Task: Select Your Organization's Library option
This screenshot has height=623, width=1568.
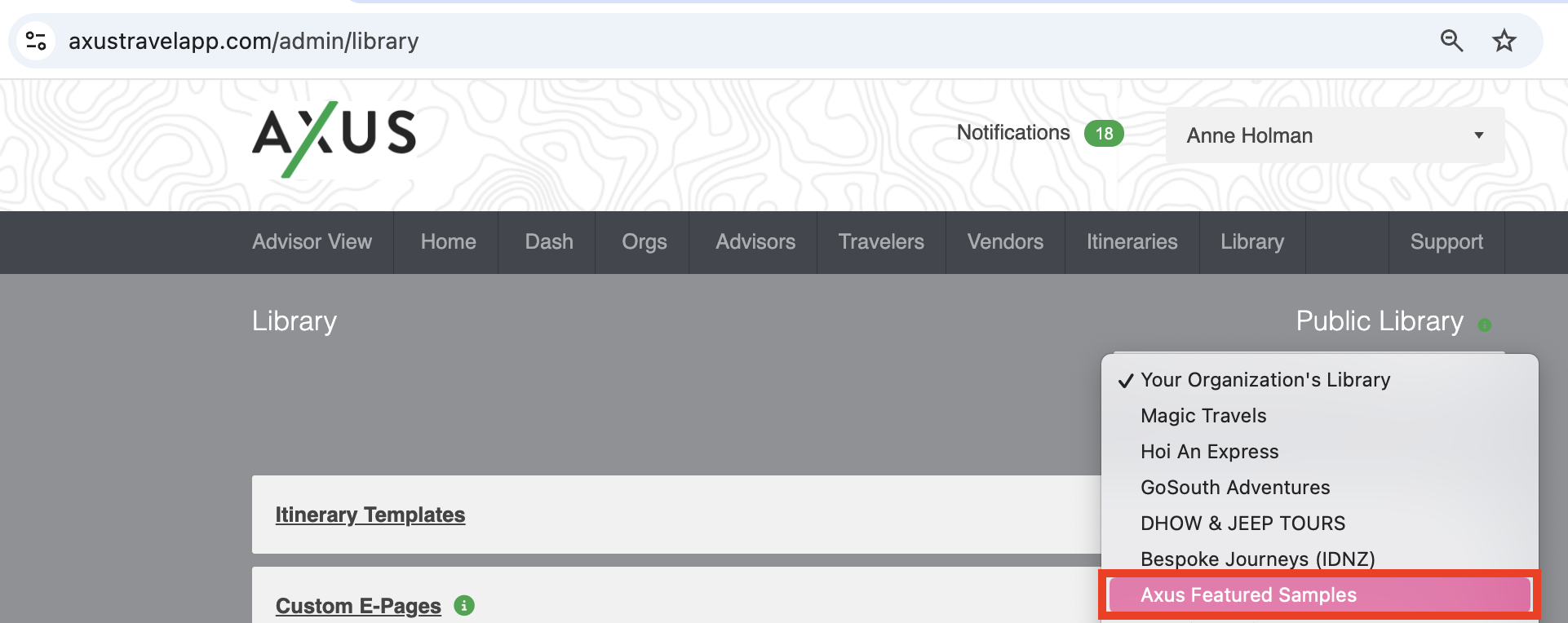Action: click(1319, 380)
